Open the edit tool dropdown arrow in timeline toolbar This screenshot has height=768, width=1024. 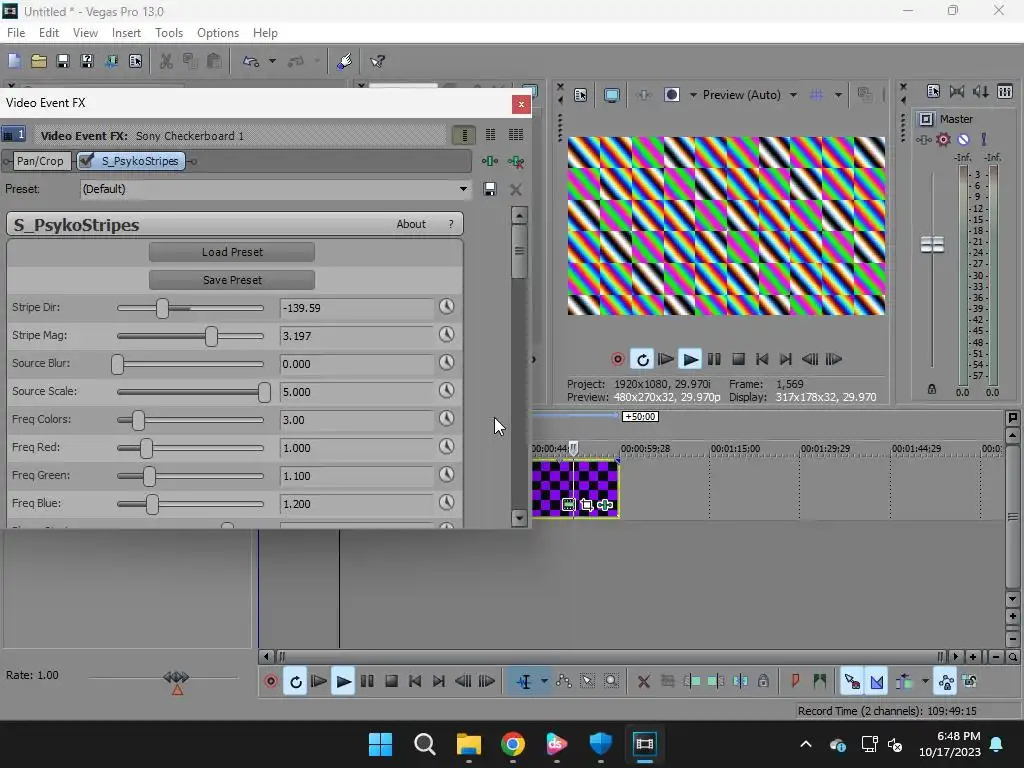click(544, 682)
